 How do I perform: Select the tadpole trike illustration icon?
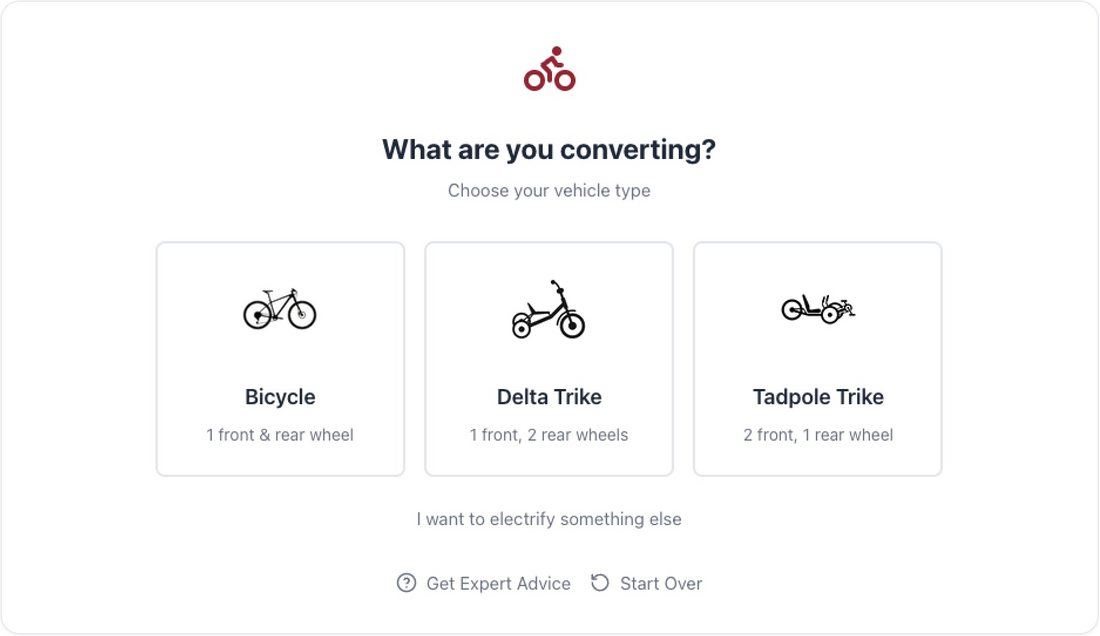(818, 309)
